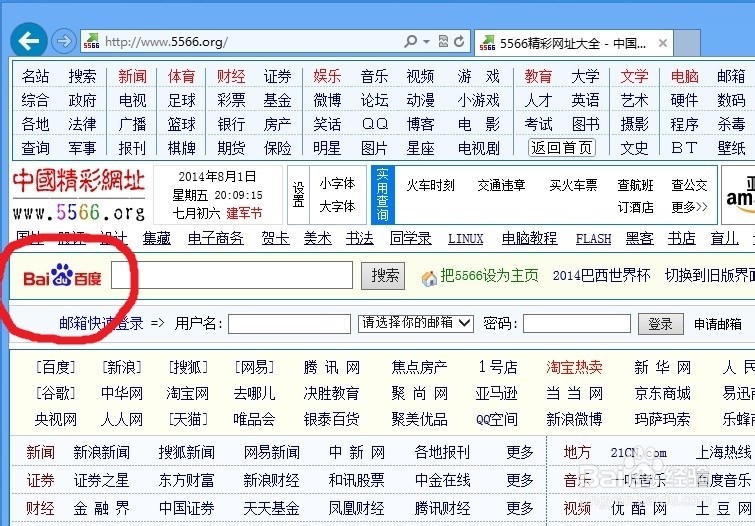Image resolution: width=755 pixels, height=526 pixels.
Task: Open the 新浪微博 link
Action: [x=574, y=419]
